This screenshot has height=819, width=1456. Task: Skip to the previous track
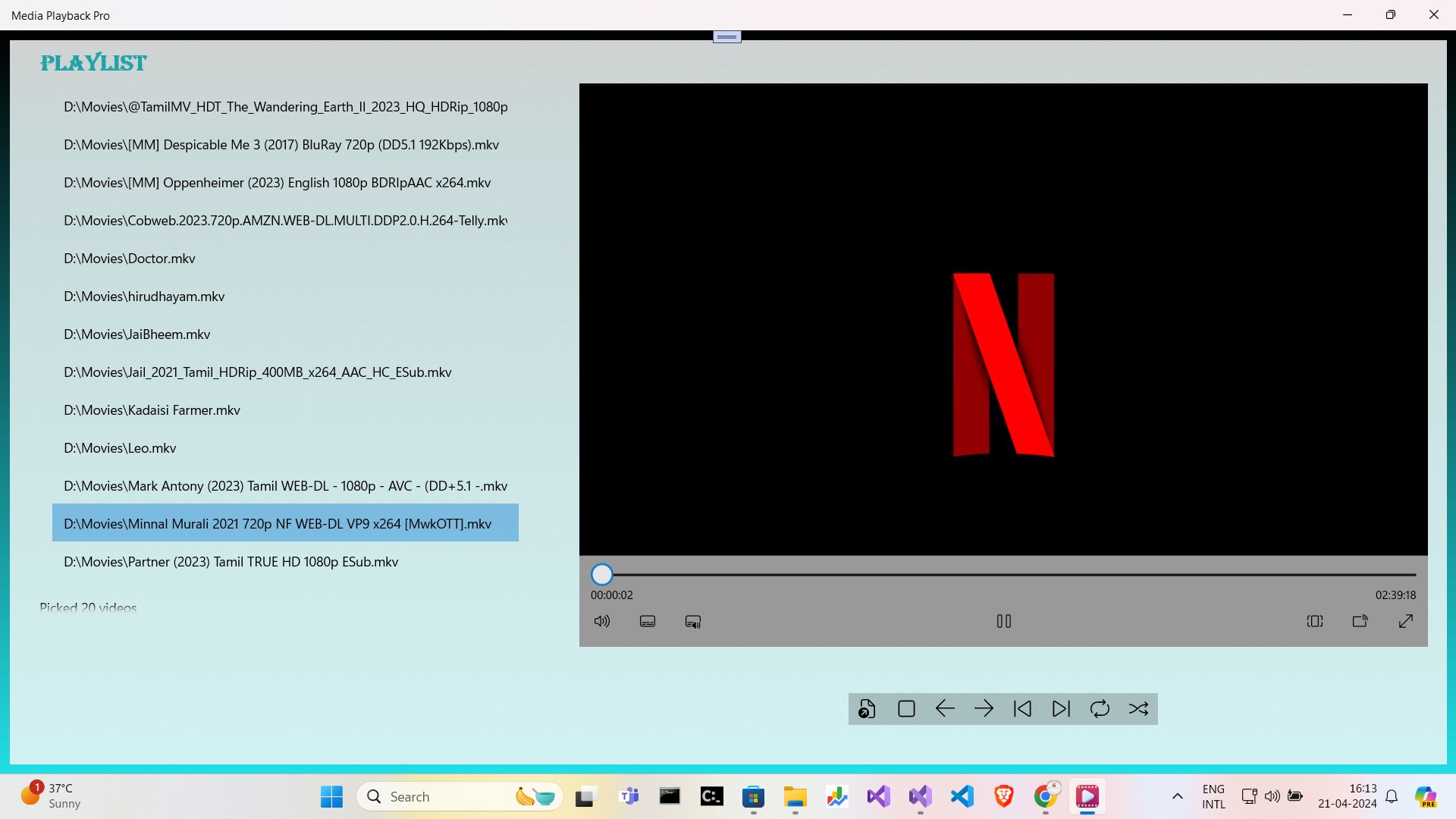point(1022,709)
